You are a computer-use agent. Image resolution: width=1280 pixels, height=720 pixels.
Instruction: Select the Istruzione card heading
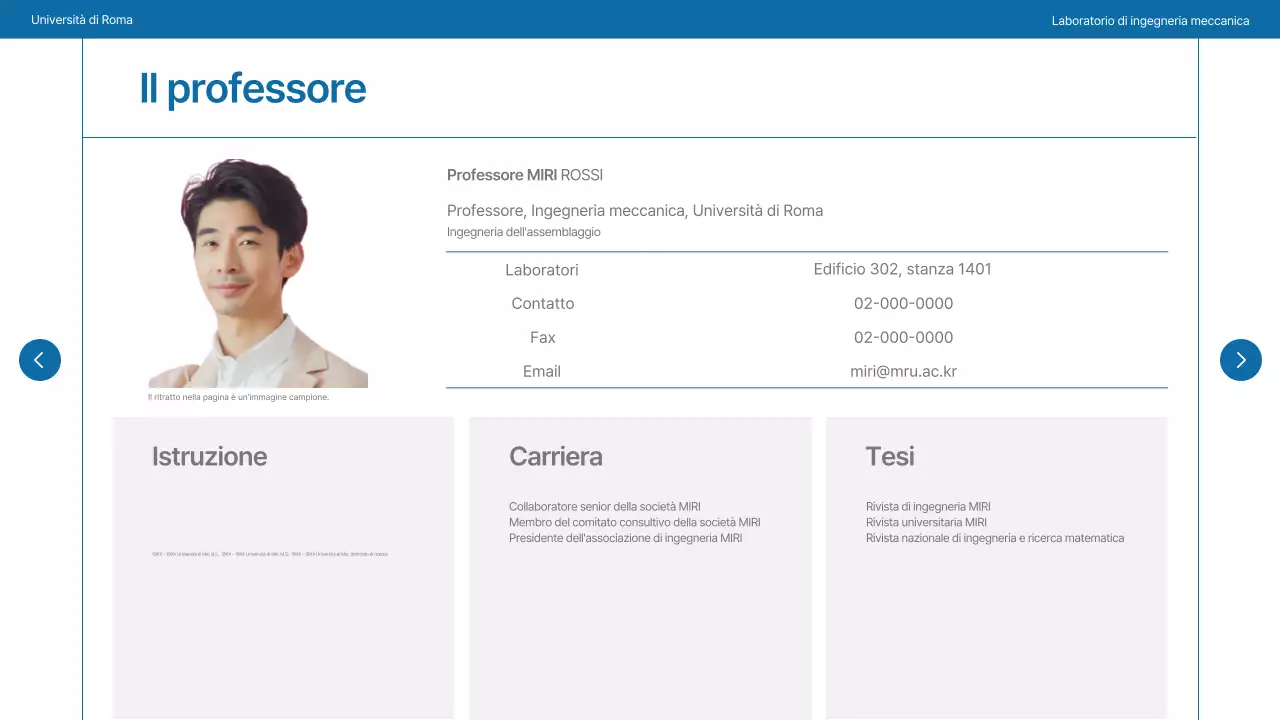[210, 457]
